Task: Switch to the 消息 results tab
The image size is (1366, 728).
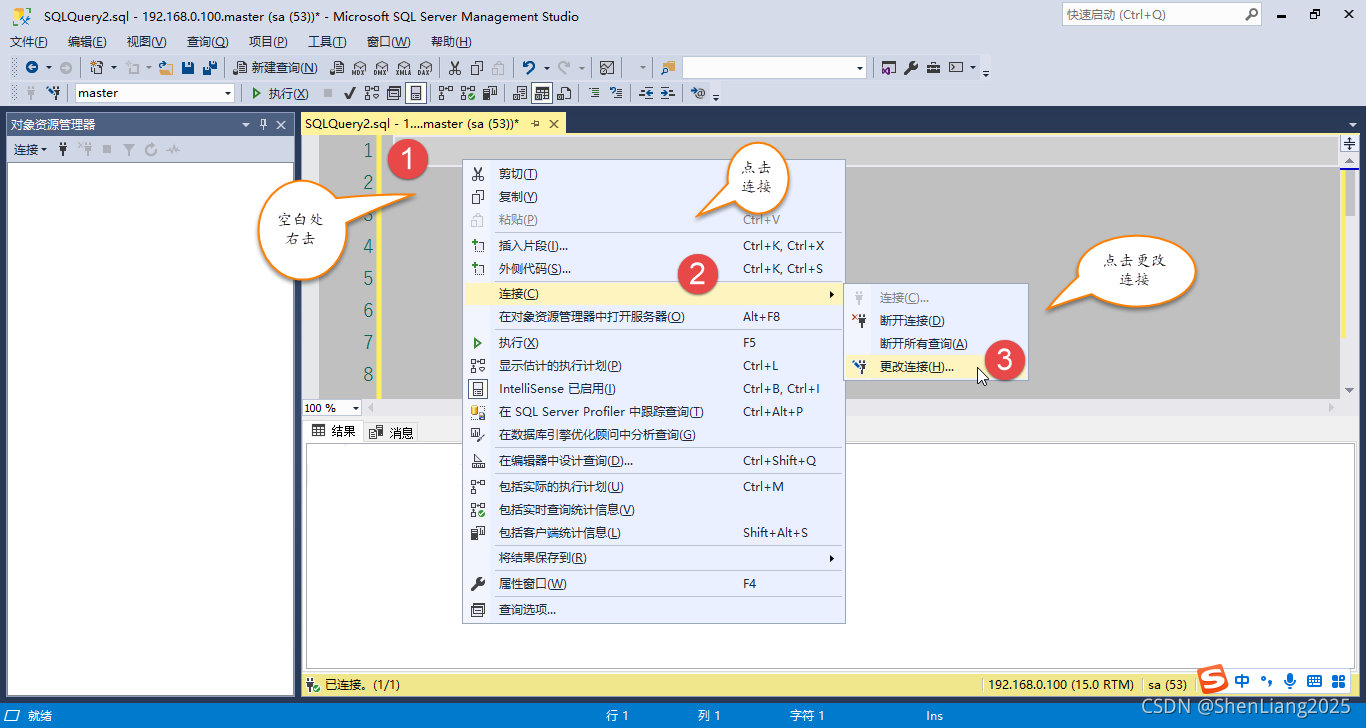Action: [x=392, y=431]
